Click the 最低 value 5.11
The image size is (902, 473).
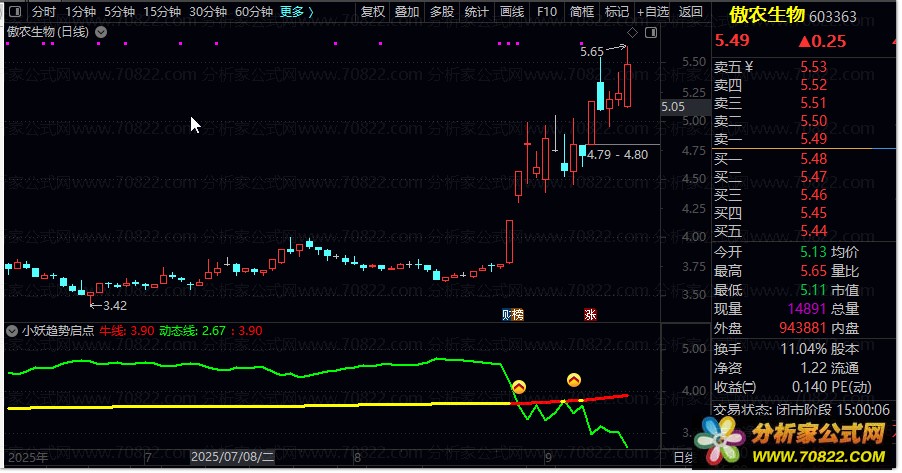(813, 290)
